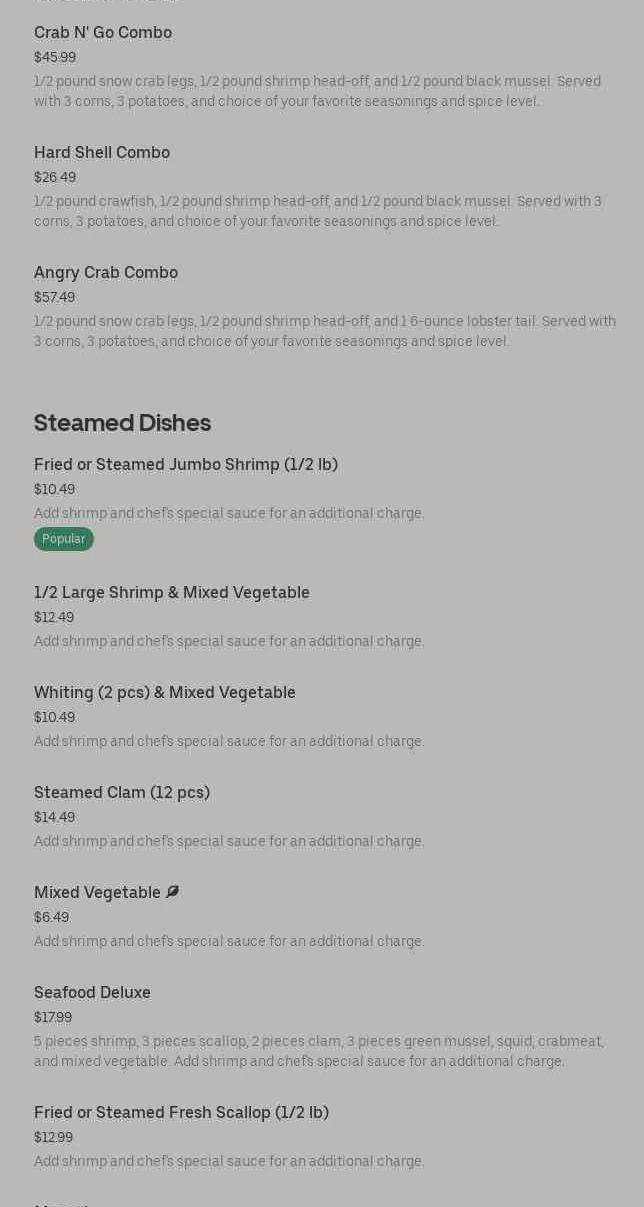Choose the Angry Crab Combo title
The width and height of the screenshot is (644, 1207).
pos(106,273)
